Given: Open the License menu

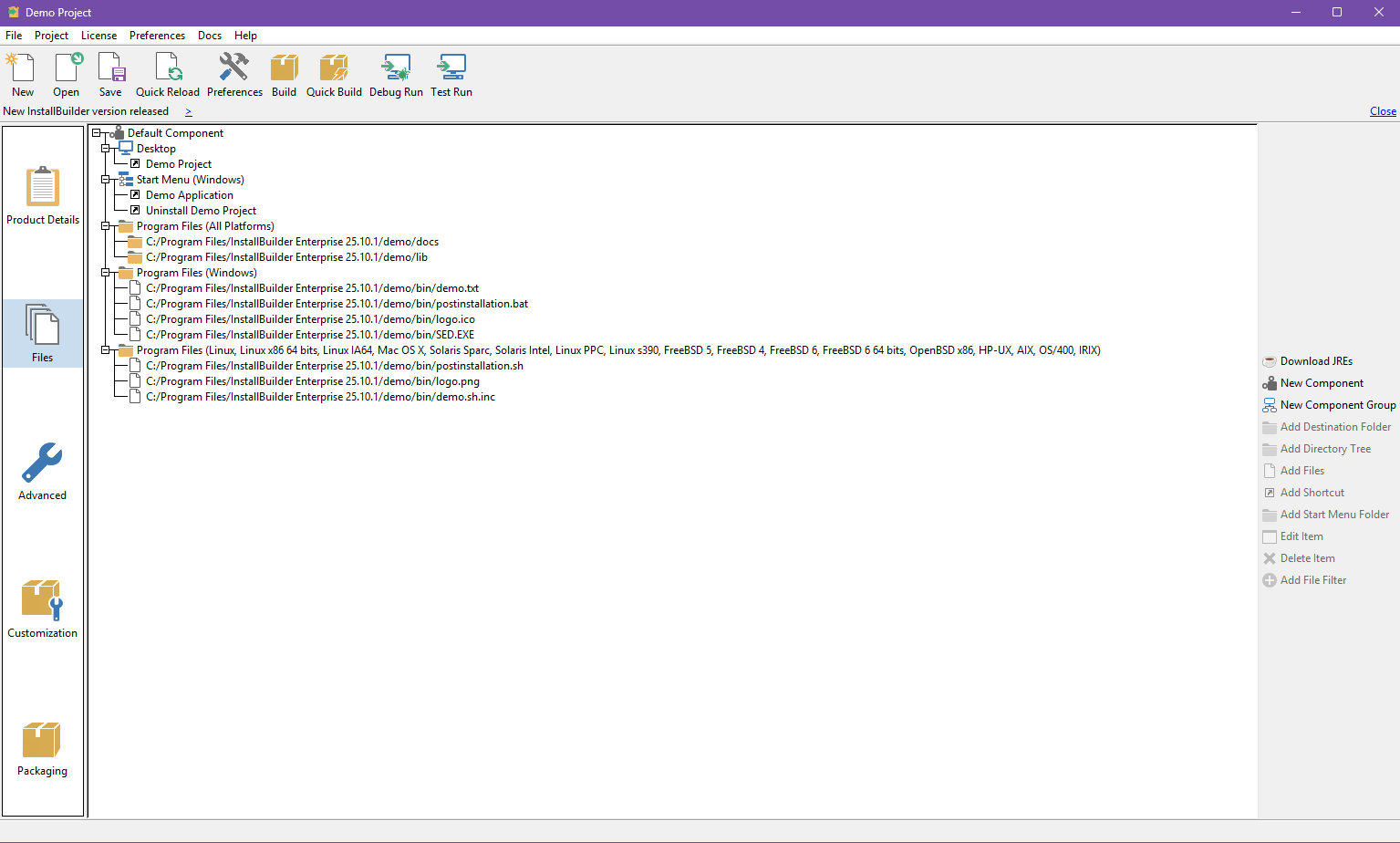Looking at the screenshot, I should [x=99, y=36].
